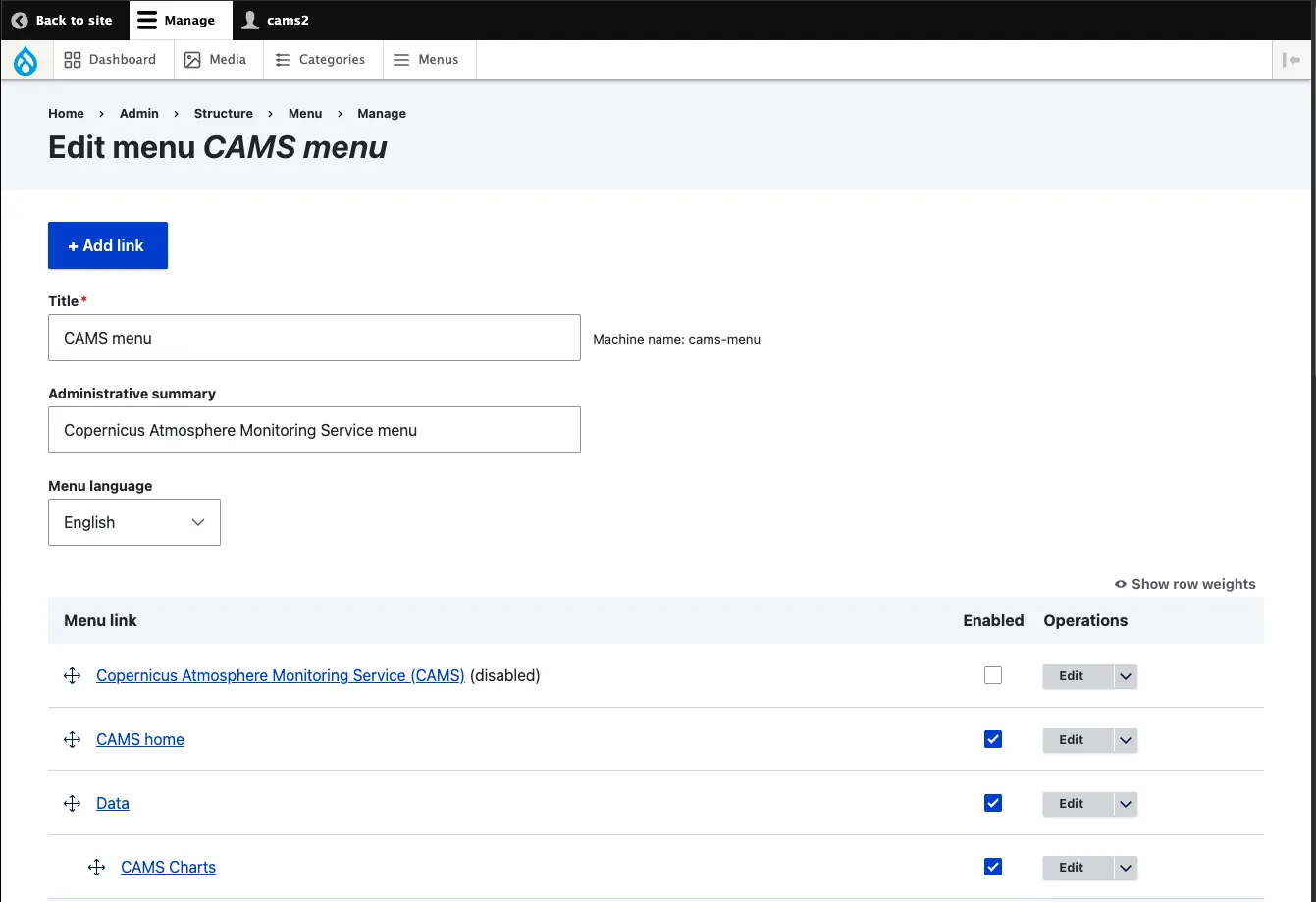Click the Manage hamburger icon
Screen dimensions: 1316x902
click(x=146, y=20)
